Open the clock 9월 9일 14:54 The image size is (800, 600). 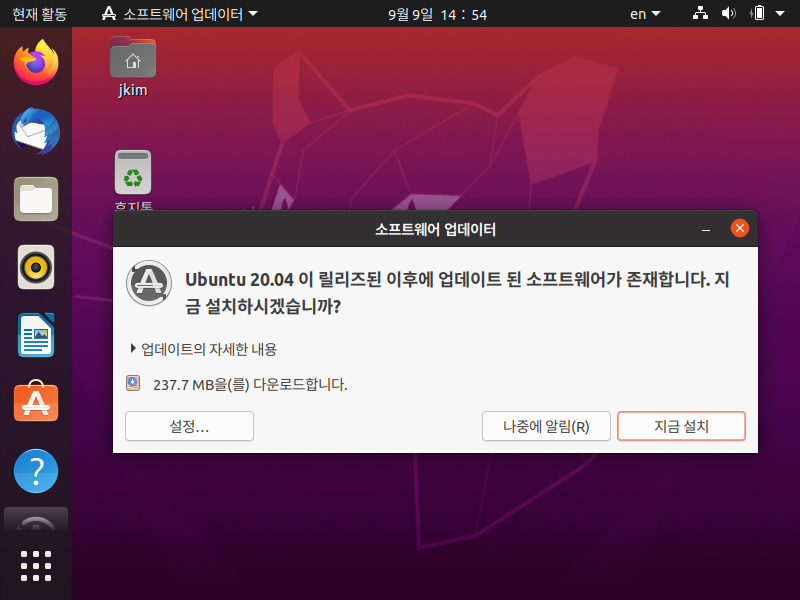coord(437,14)
